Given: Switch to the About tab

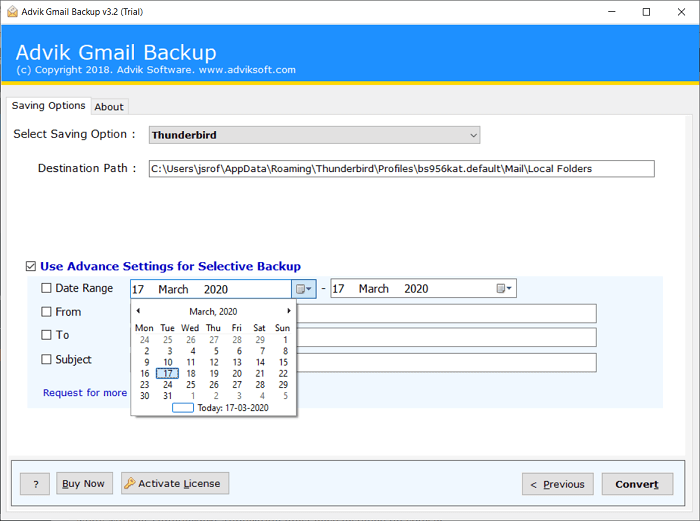Looking at the screenshot, I should [x=109, y=107].
